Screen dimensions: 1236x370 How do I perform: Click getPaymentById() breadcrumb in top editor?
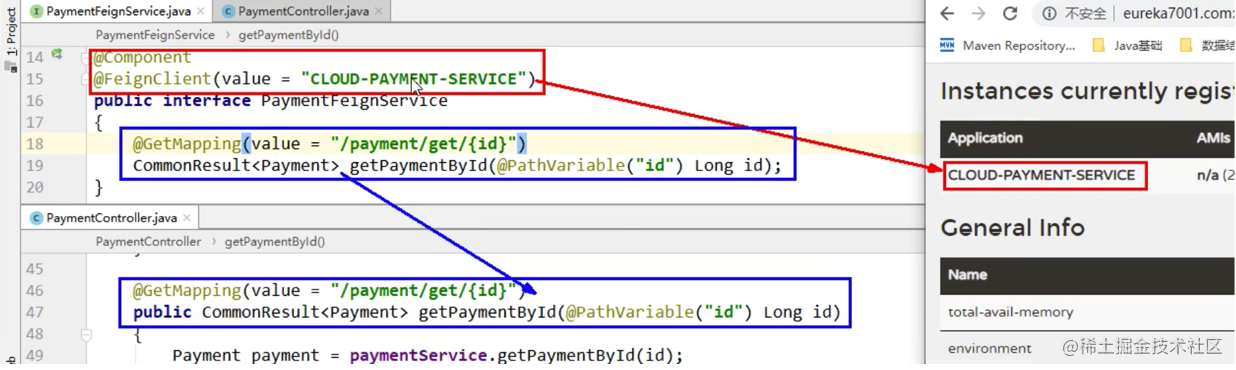point(288,34)
